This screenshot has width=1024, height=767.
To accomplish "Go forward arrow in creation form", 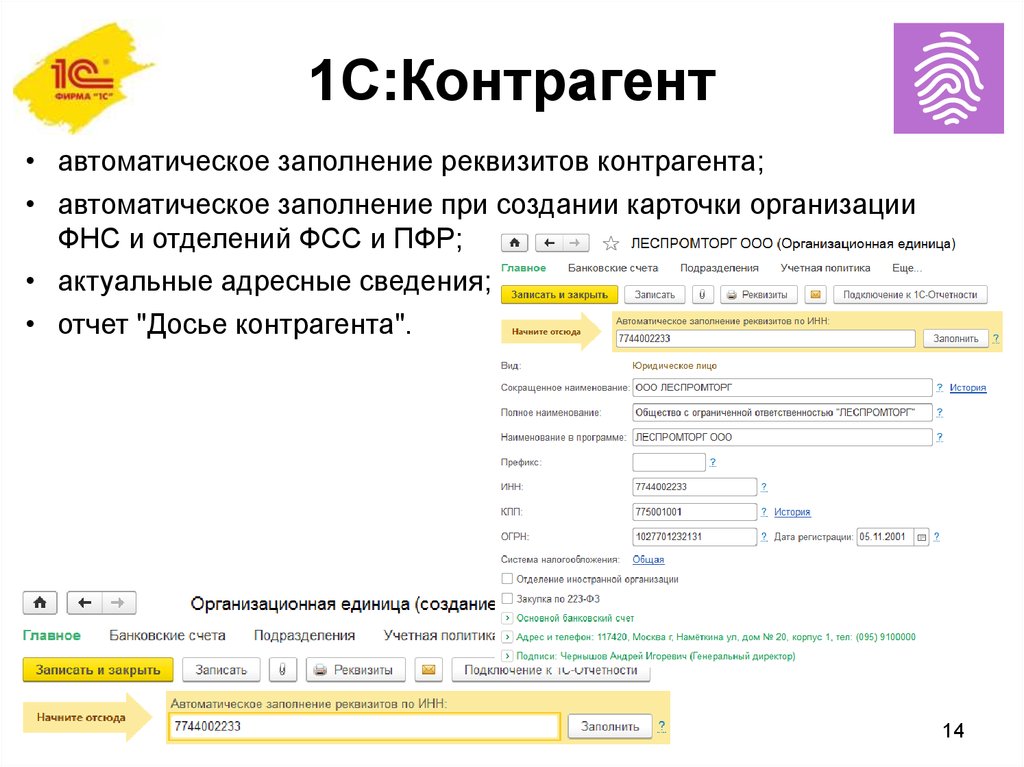I will pyautogui.click(x=118, y=602).
